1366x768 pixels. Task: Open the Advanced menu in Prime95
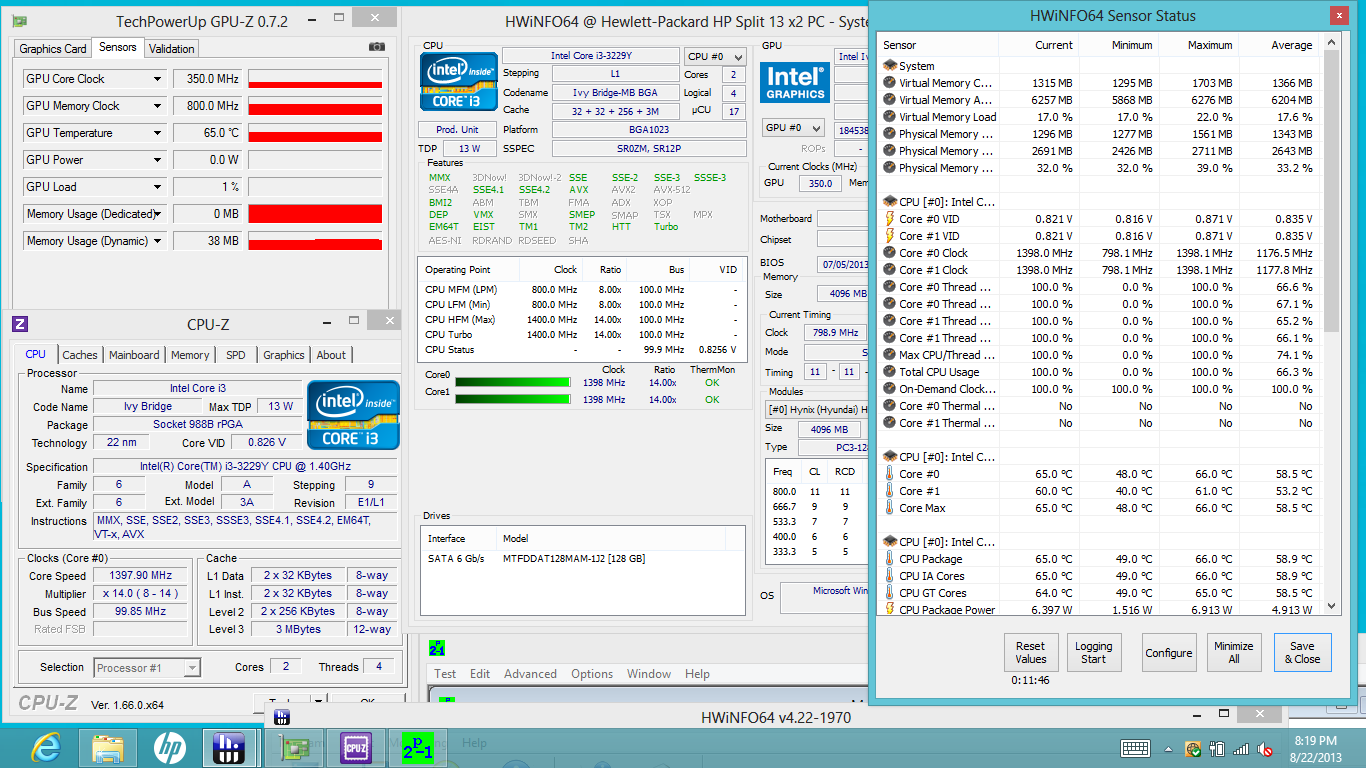pos(530,674)
